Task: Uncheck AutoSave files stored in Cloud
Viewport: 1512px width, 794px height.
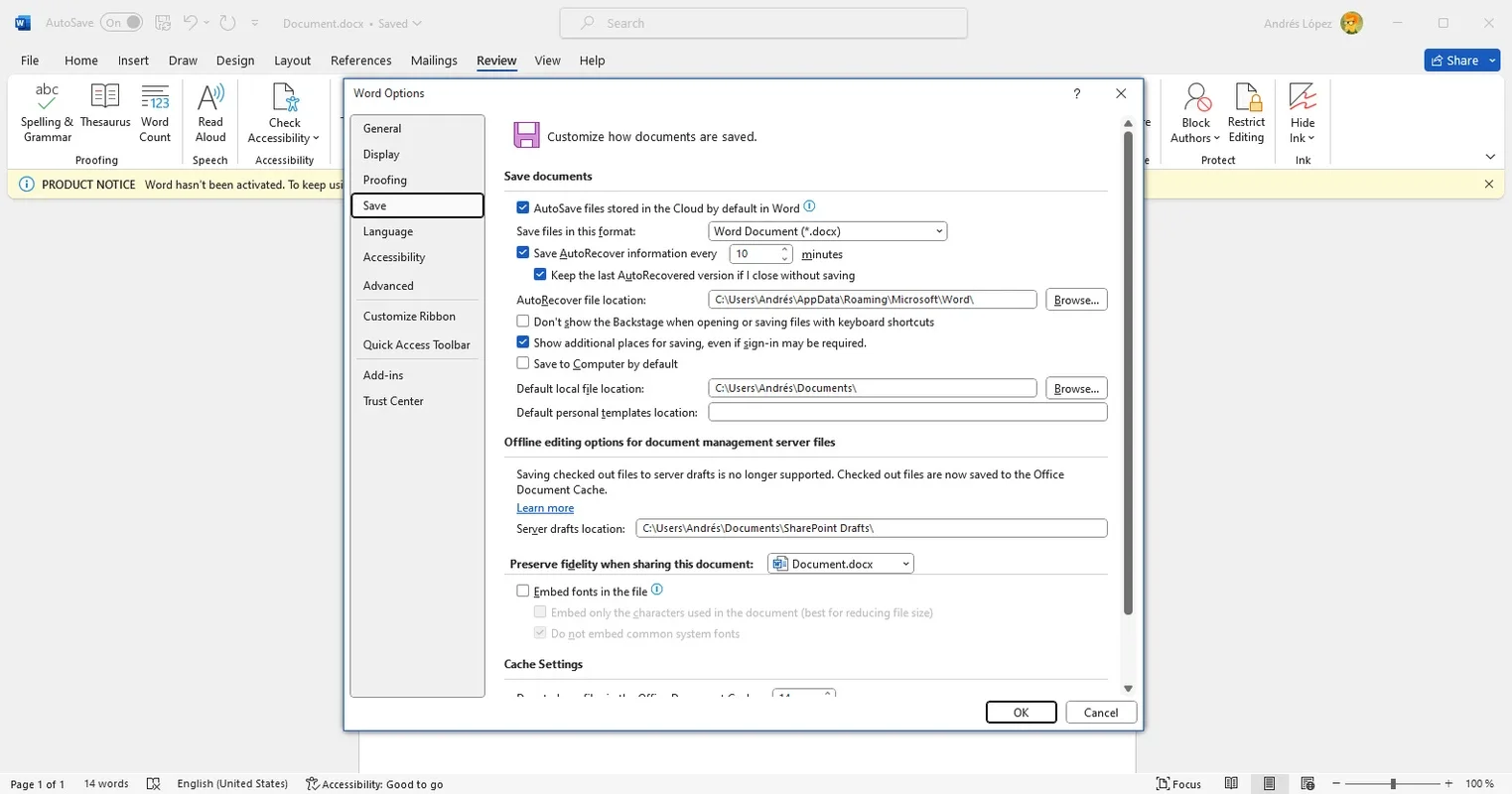Action: (523, 207)
